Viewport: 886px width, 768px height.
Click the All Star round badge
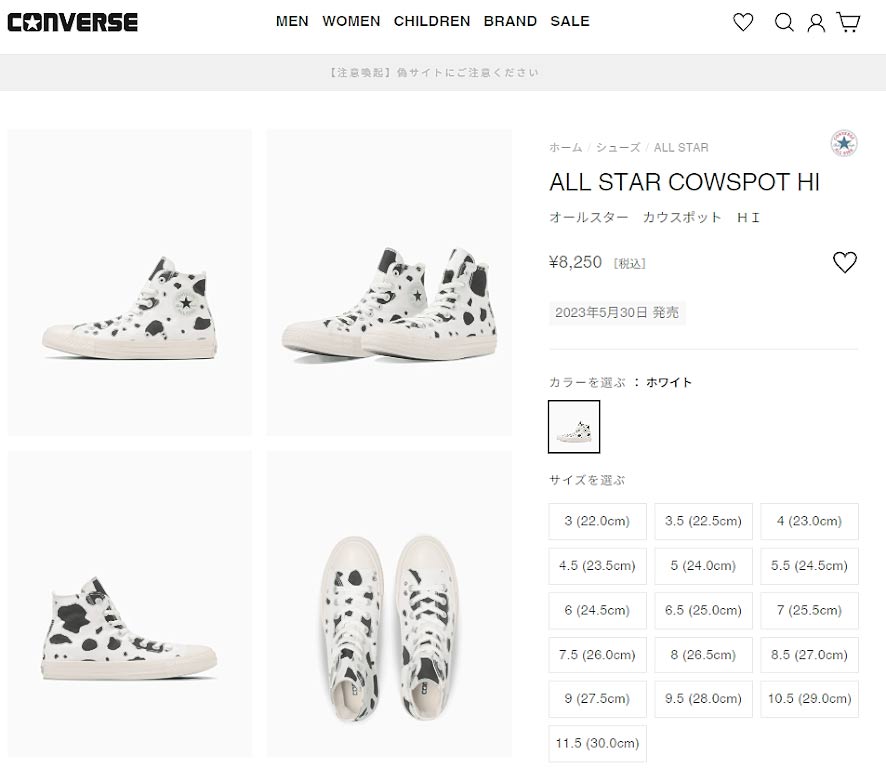point(844,144)
